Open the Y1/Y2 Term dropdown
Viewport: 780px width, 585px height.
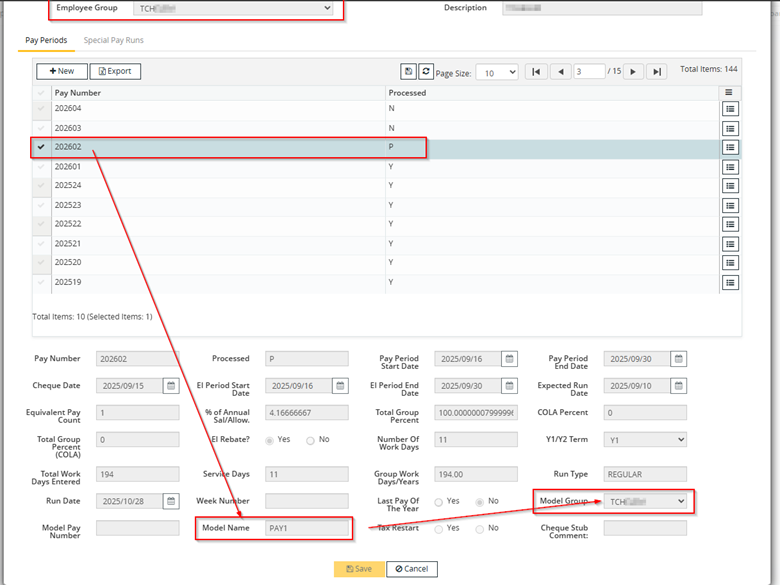point(645,440)
